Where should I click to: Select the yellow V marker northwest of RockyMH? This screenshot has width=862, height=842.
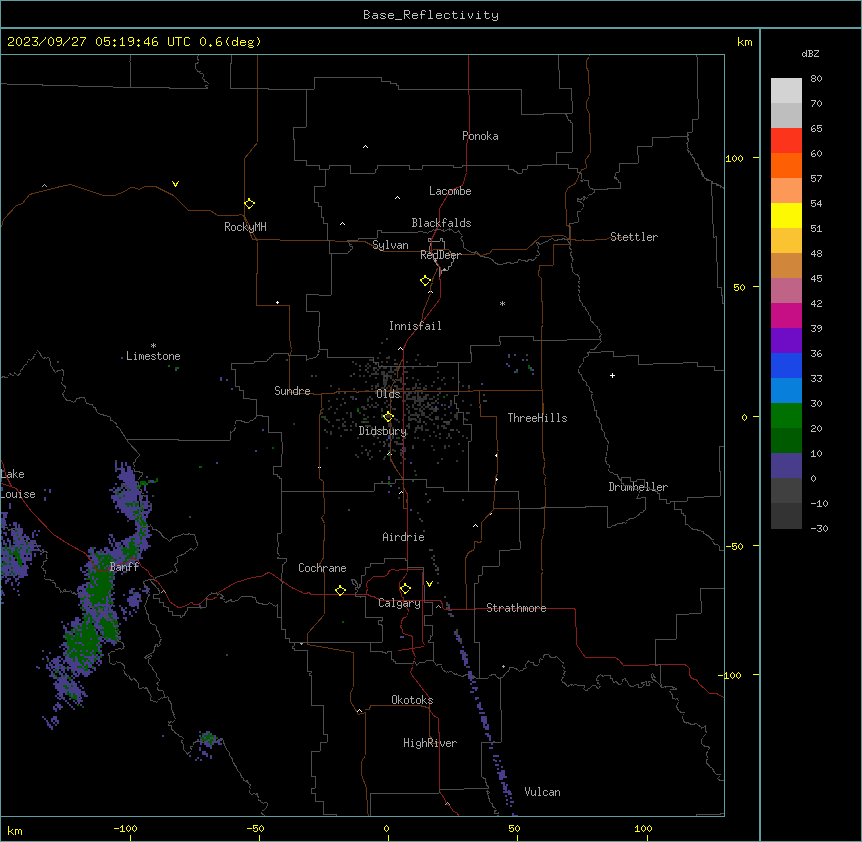(175, 184)
